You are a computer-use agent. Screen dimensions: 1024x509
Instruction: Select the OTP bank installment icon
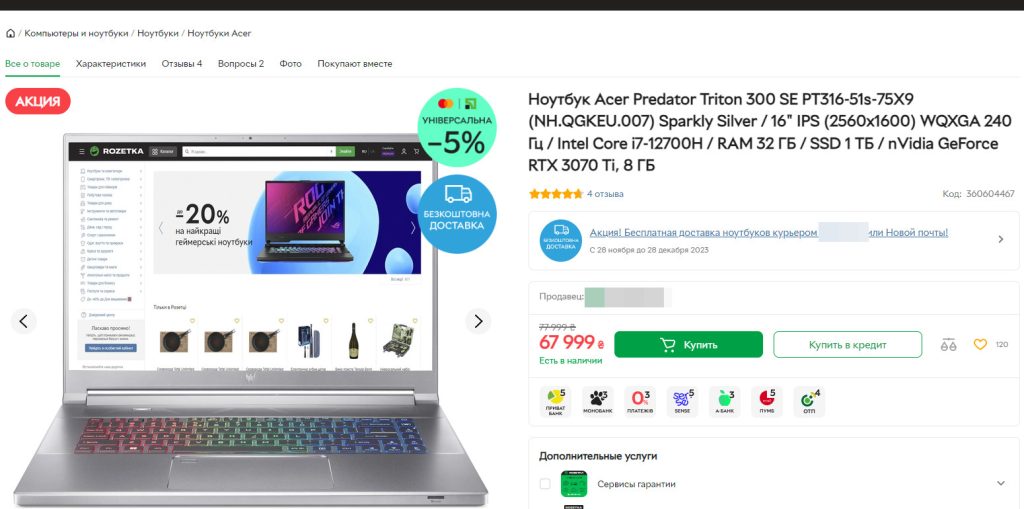pos(809,401)
